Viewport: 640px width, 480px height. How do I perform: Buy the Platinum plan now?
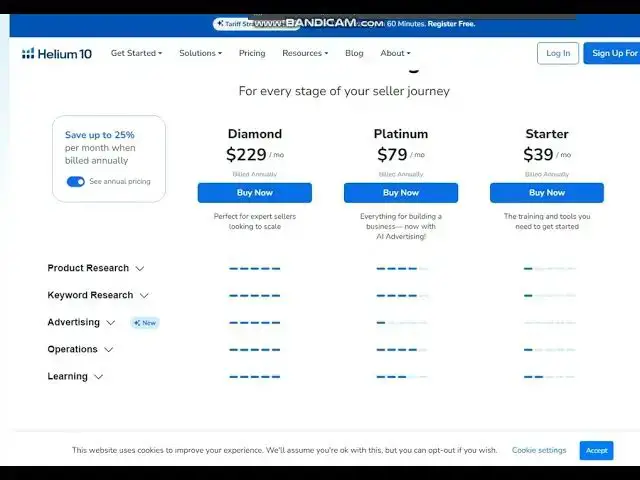[401, 193]
